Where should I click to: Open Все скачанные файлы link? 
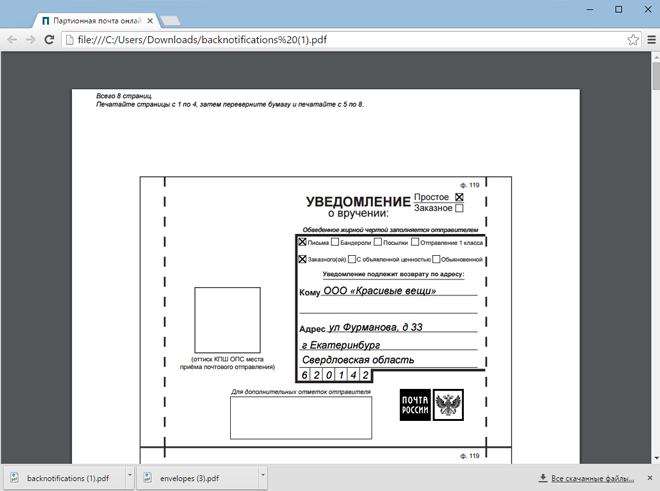coord(592,478)
